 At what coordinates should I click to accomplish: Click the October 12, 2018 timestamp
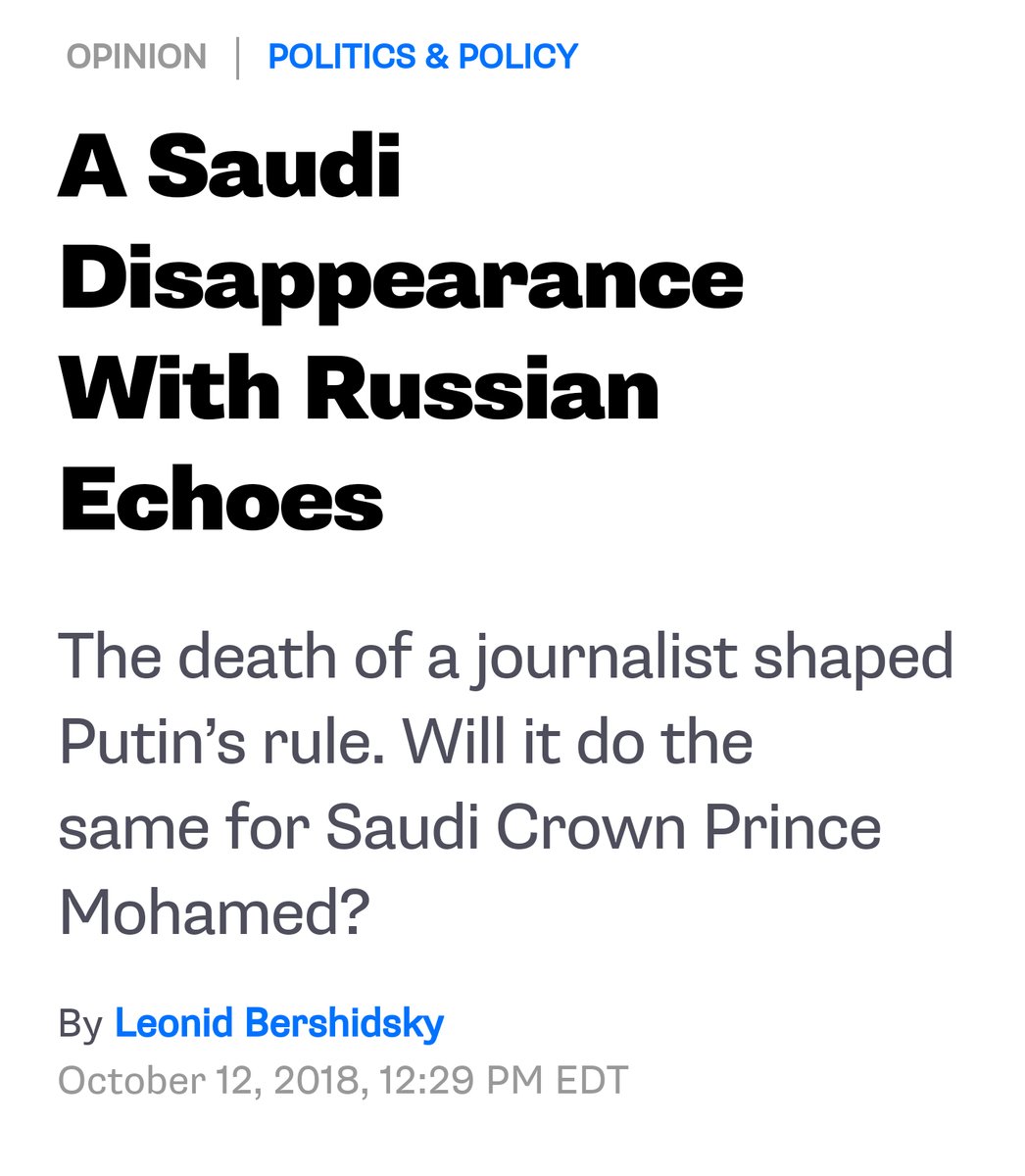(x=343, y=1080)
